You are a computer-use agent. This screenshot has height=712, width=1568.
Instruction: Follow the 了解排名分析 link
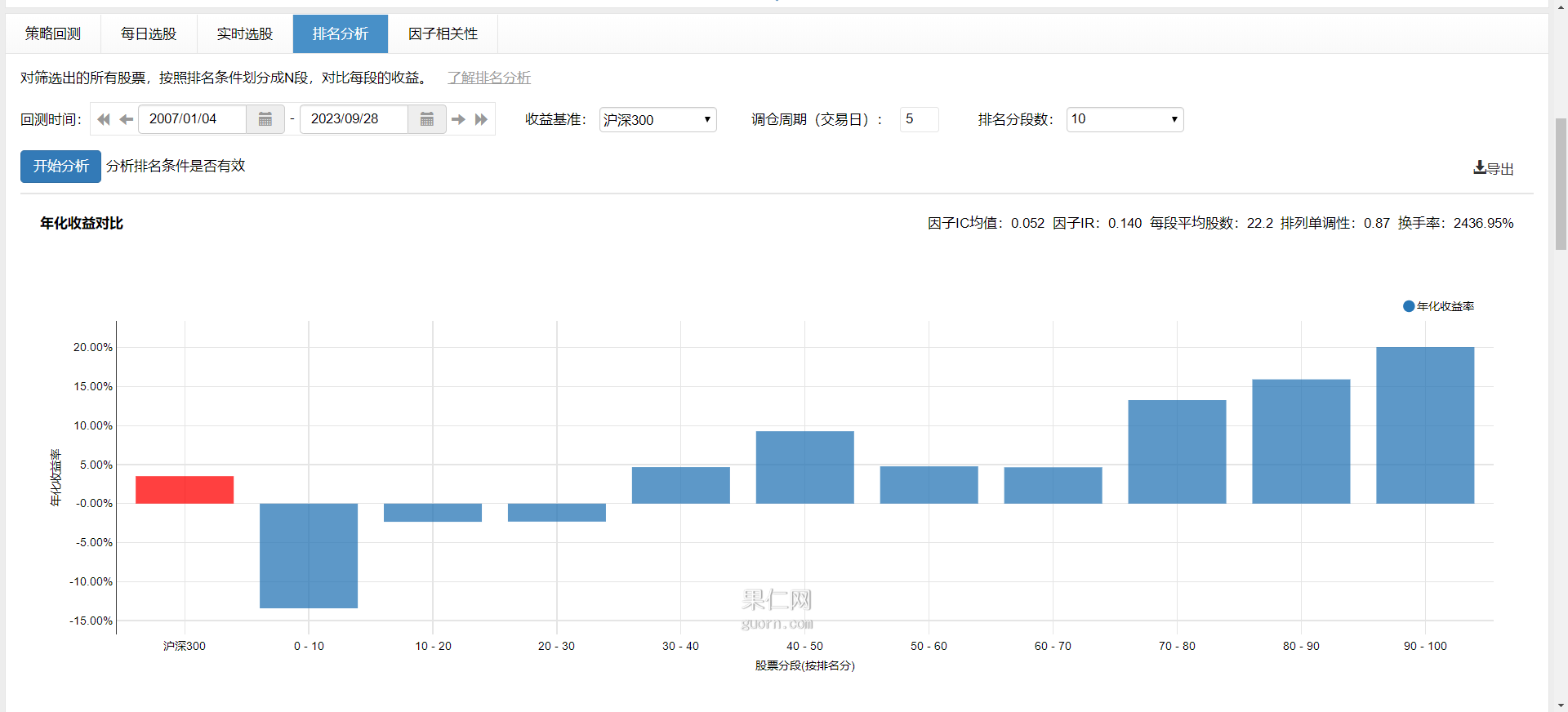click(488, 78)
